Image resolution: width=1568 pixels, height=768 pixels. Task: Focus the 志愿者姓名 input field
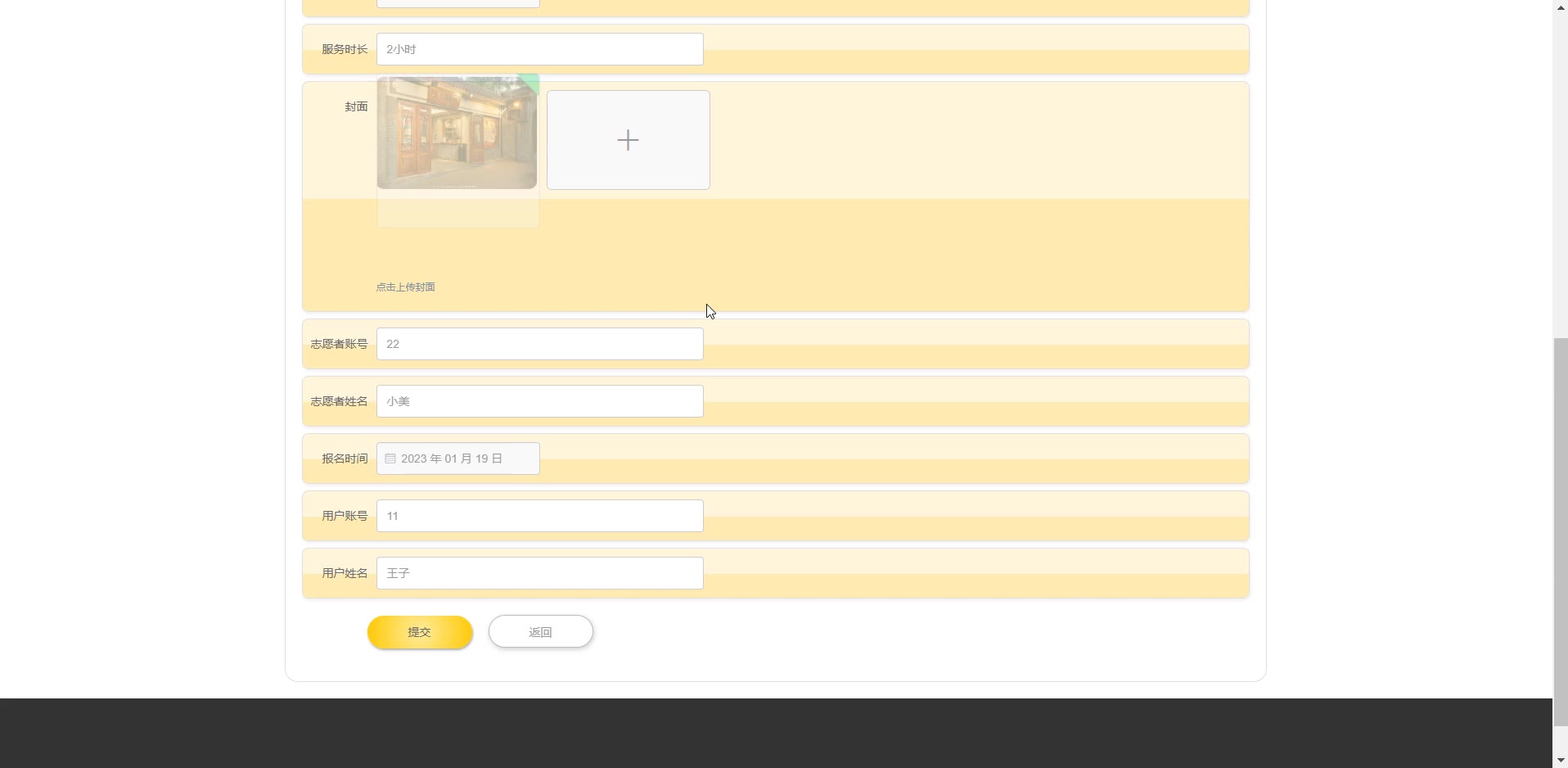(x=540, y=401)
